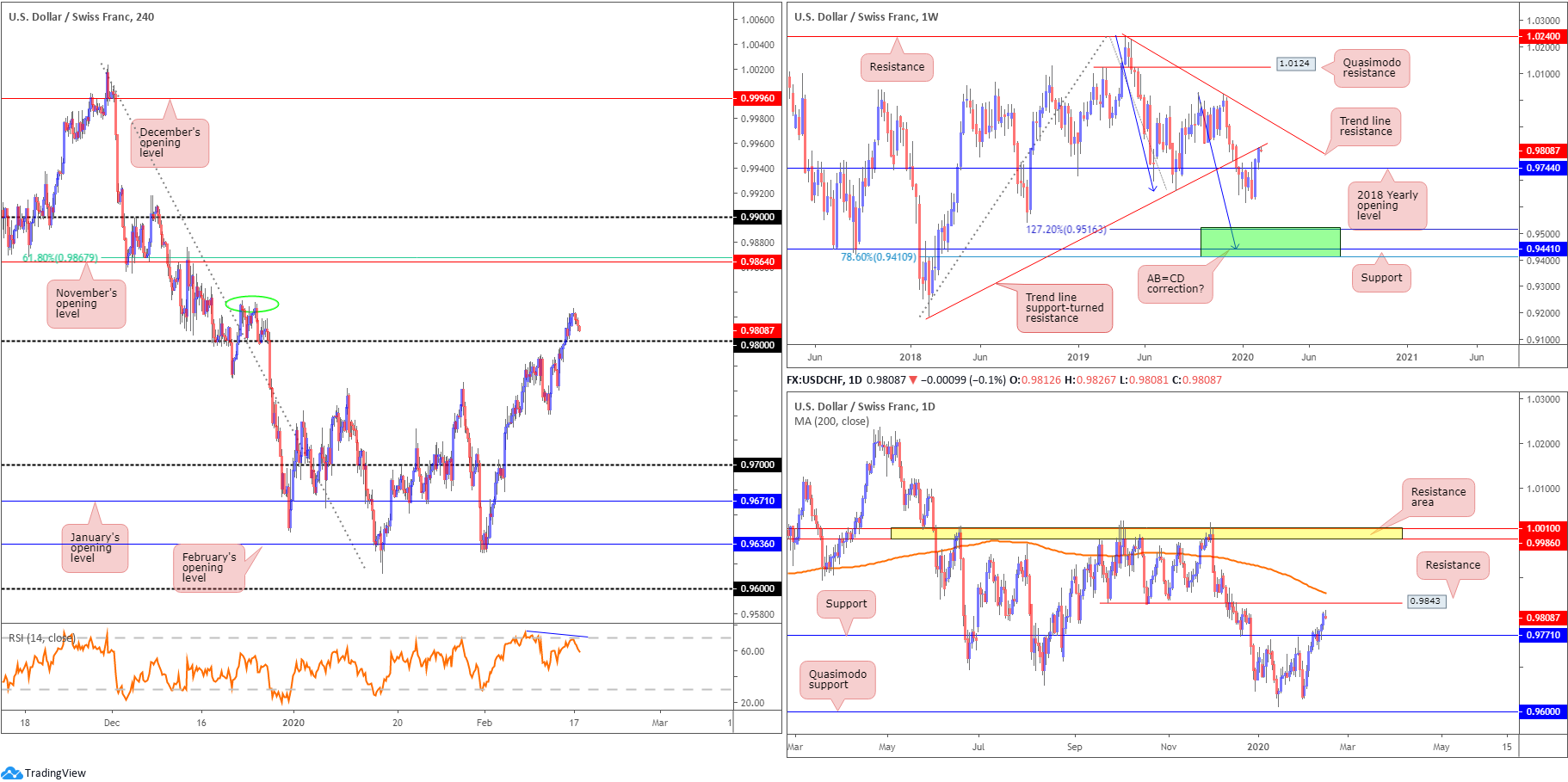Click the '61.80%(0.98679)' Fibonacci label
Viewport: 1568px width, 782px height.
(60, 257)
